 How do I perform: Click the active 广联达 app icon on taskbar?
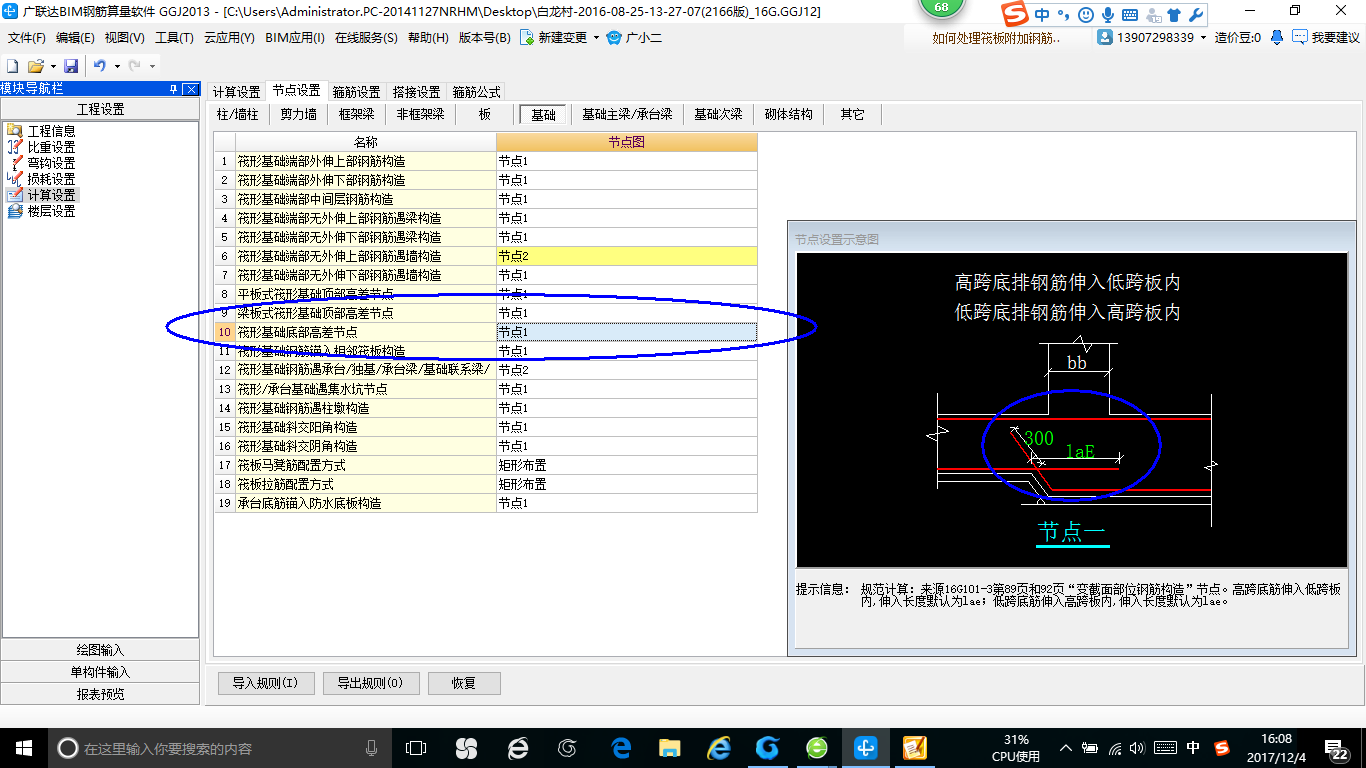click(x=865, y=748)
